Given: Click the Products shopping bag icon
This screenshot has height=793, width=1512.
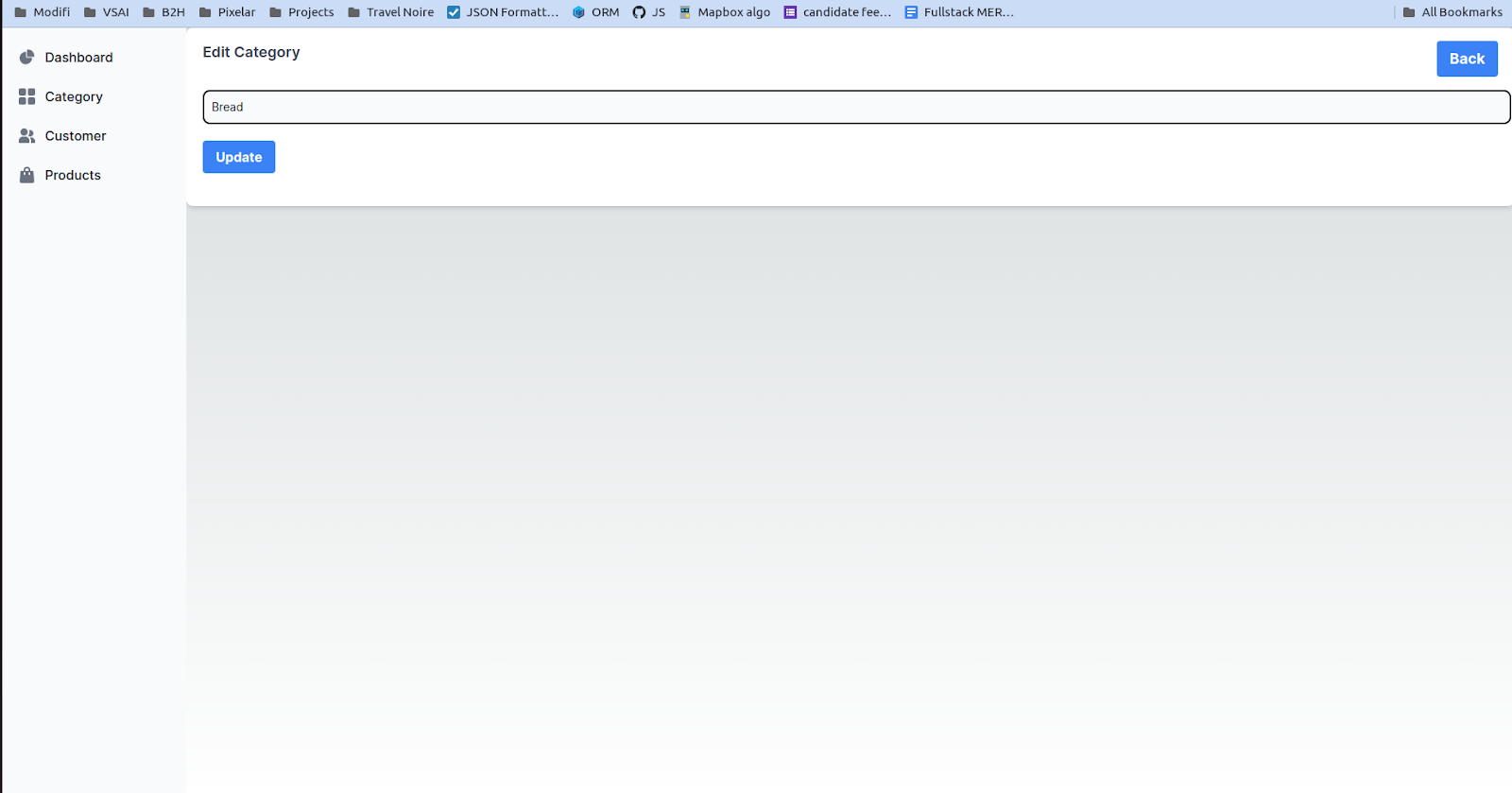Looking at the screenshot, I should click(x=26, y=175).
